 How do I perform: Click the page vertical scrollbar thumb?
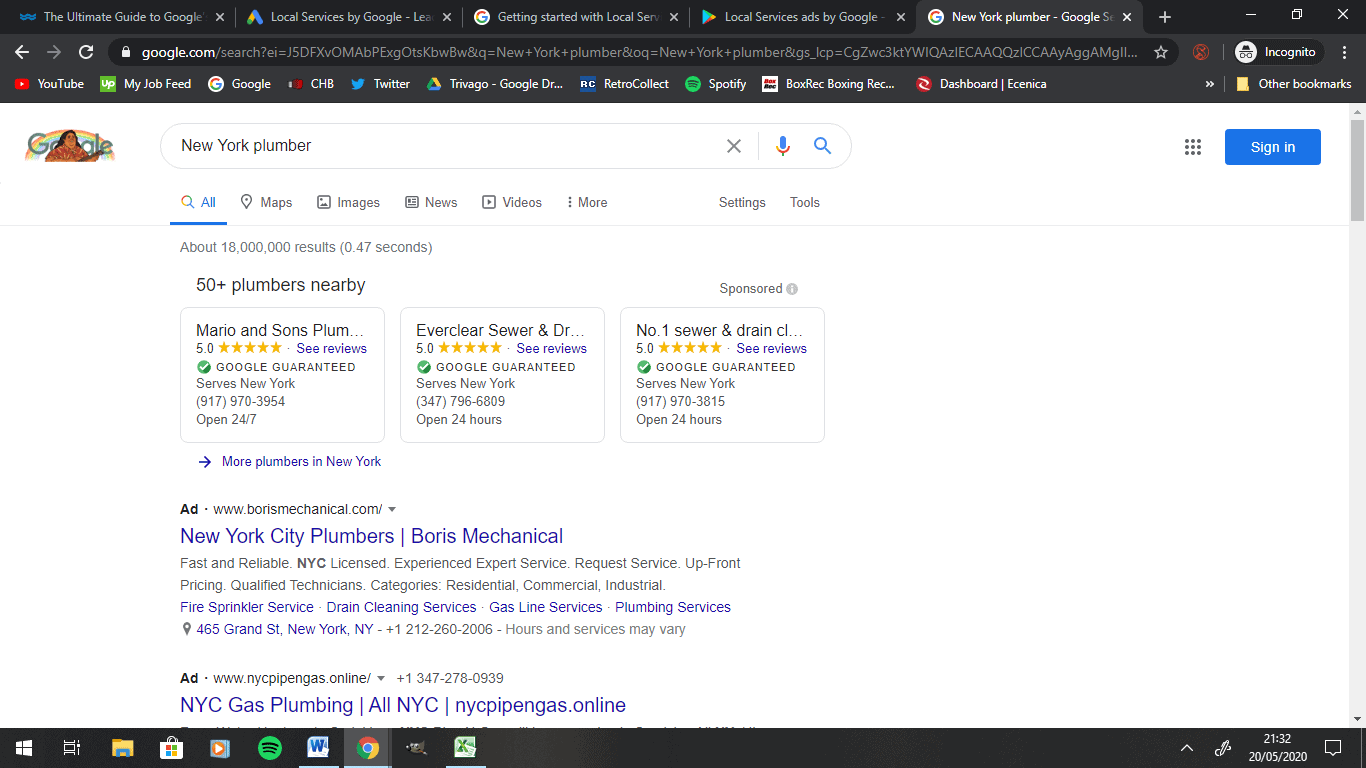tap(1357, 169)
